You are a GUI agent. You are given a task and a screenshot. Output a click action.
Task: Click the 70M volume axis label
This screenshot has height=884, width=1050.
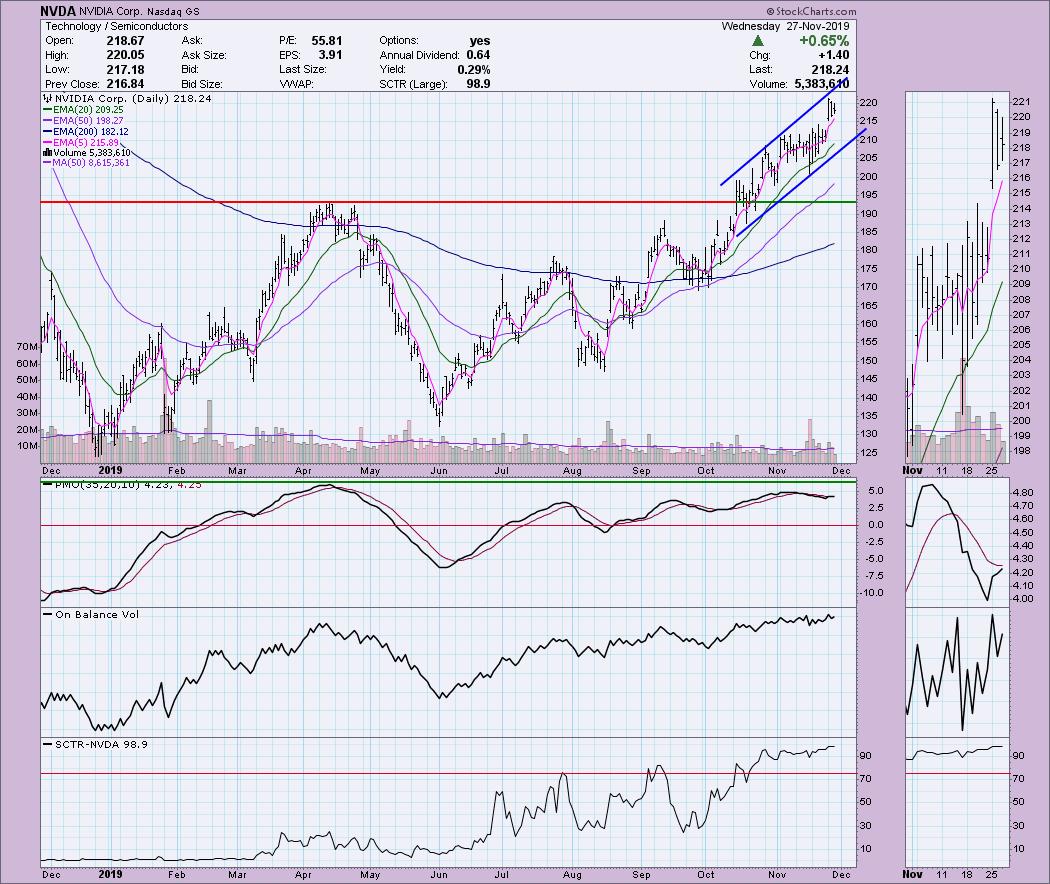pos(27,347)
